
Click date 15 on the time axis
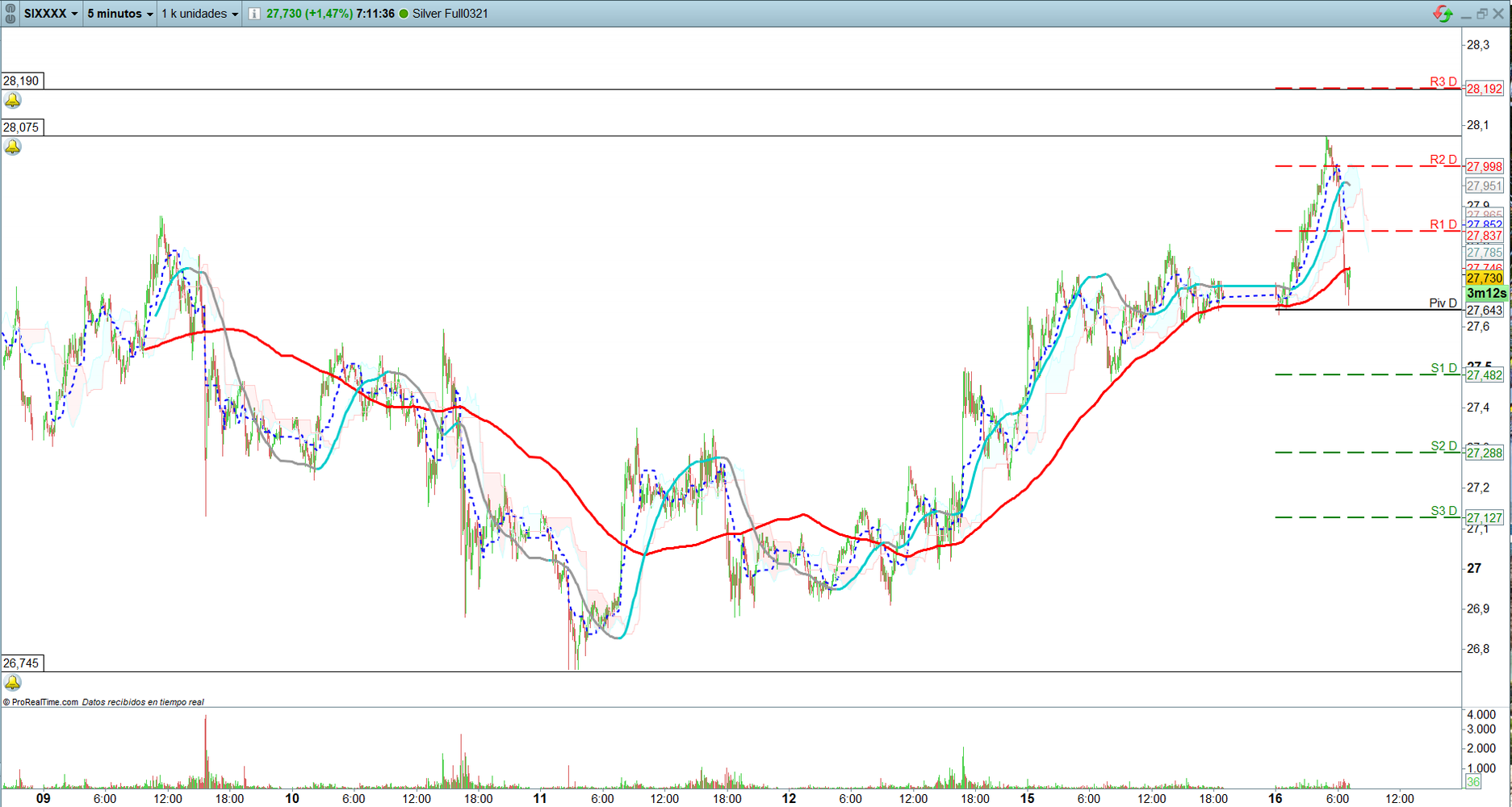tap(1027, 799)
